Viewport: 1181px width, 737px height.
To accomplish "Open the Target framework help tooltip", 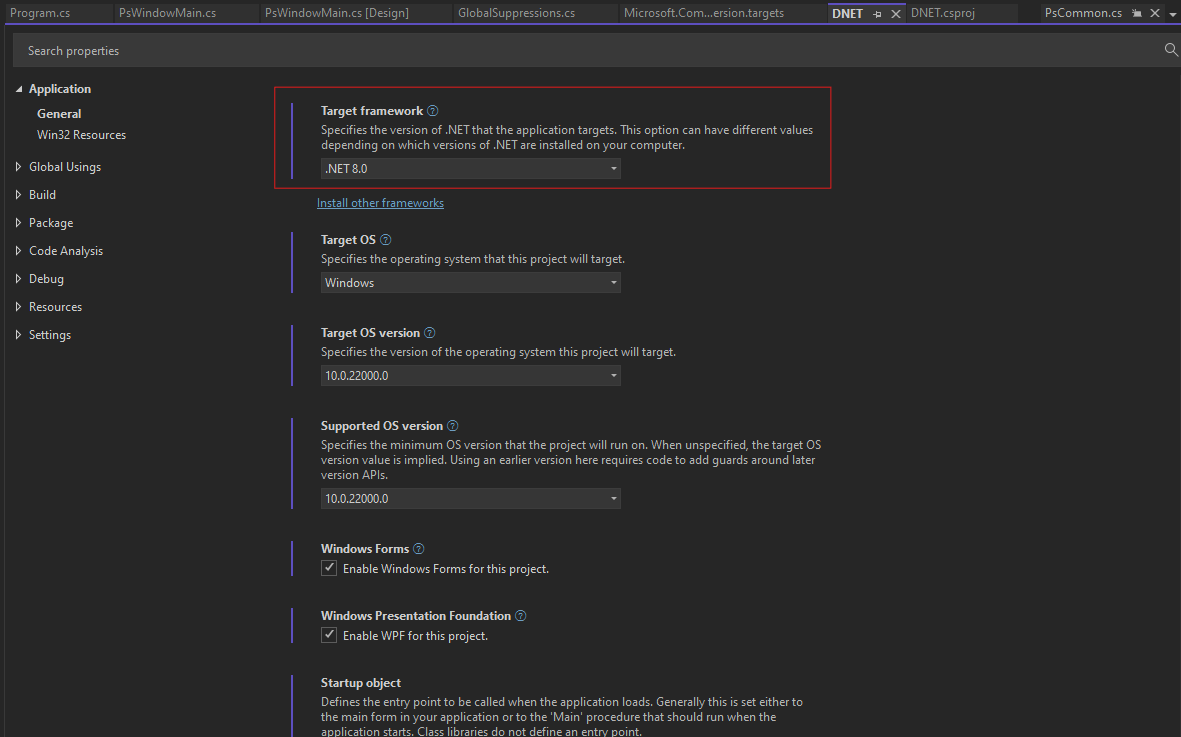I will [433, 110].
